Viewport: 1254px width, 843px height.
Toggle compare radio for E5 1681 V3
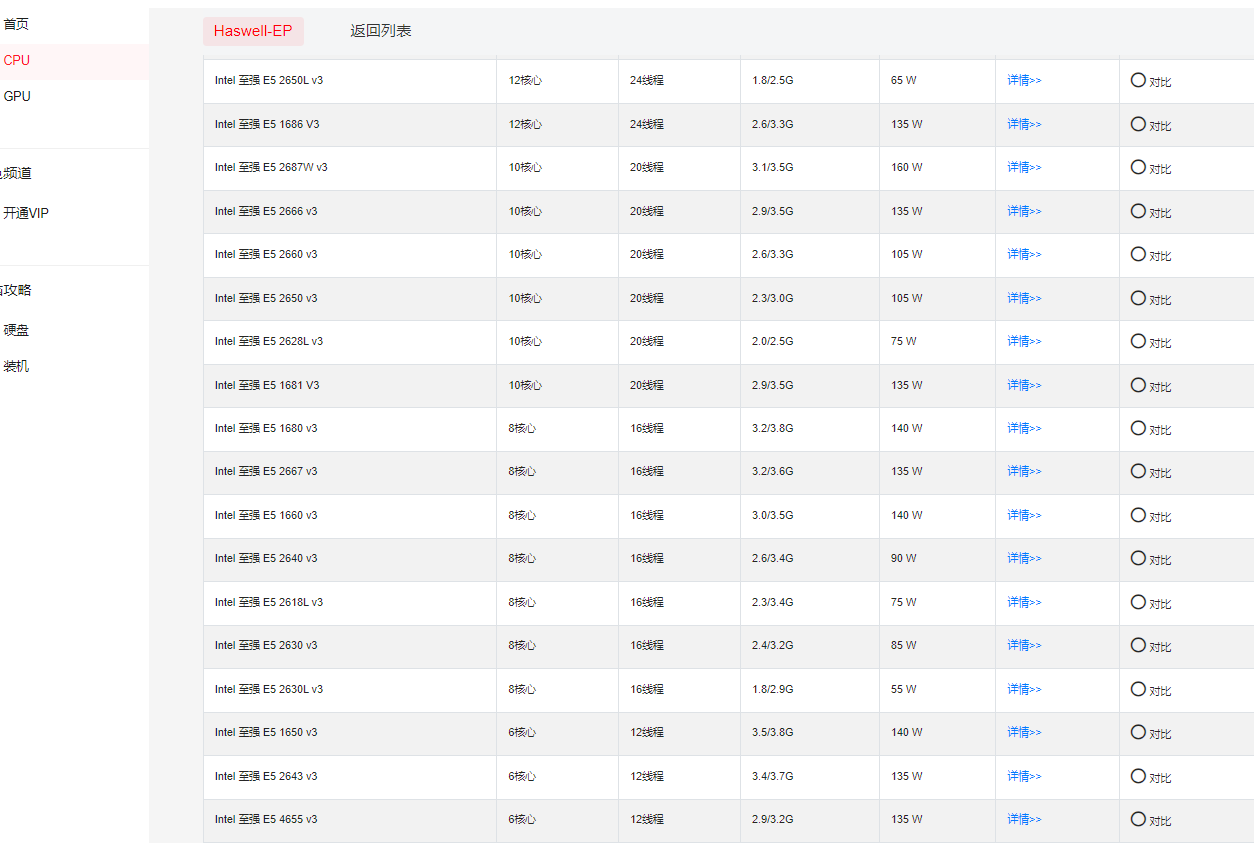[1138, 385]
